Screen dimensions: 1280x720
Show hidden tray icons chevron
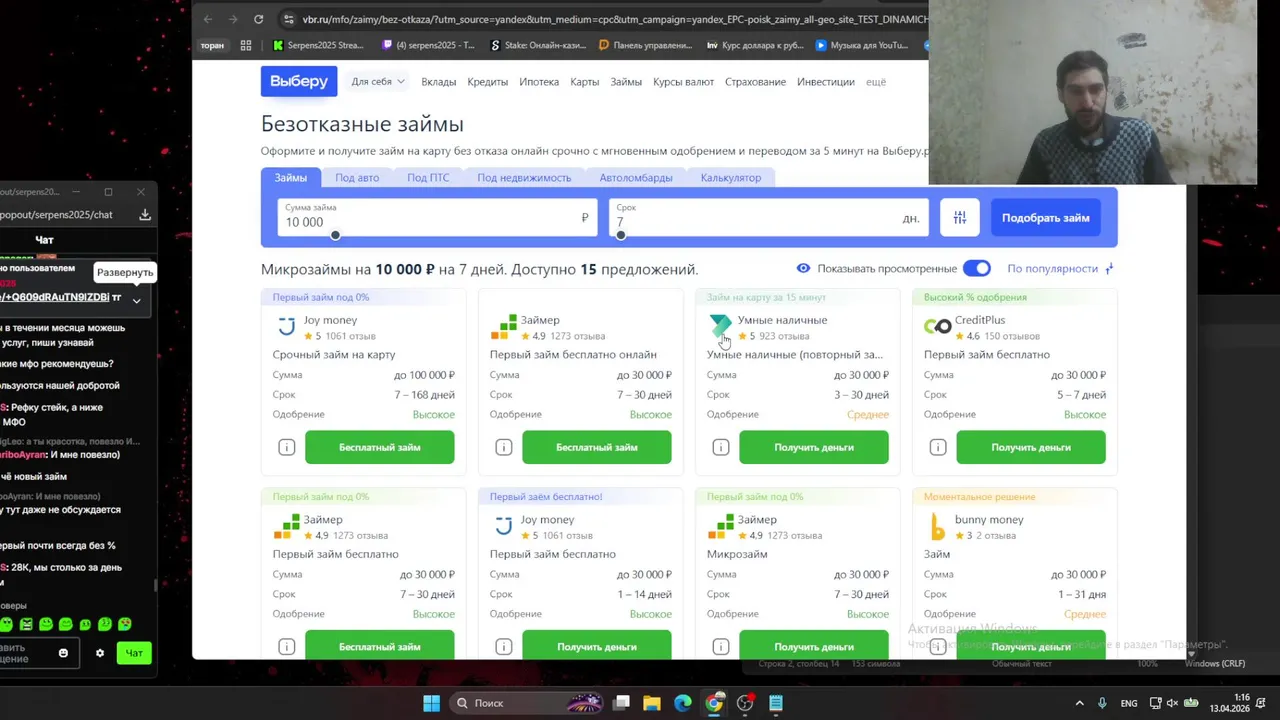point(1082,703)
